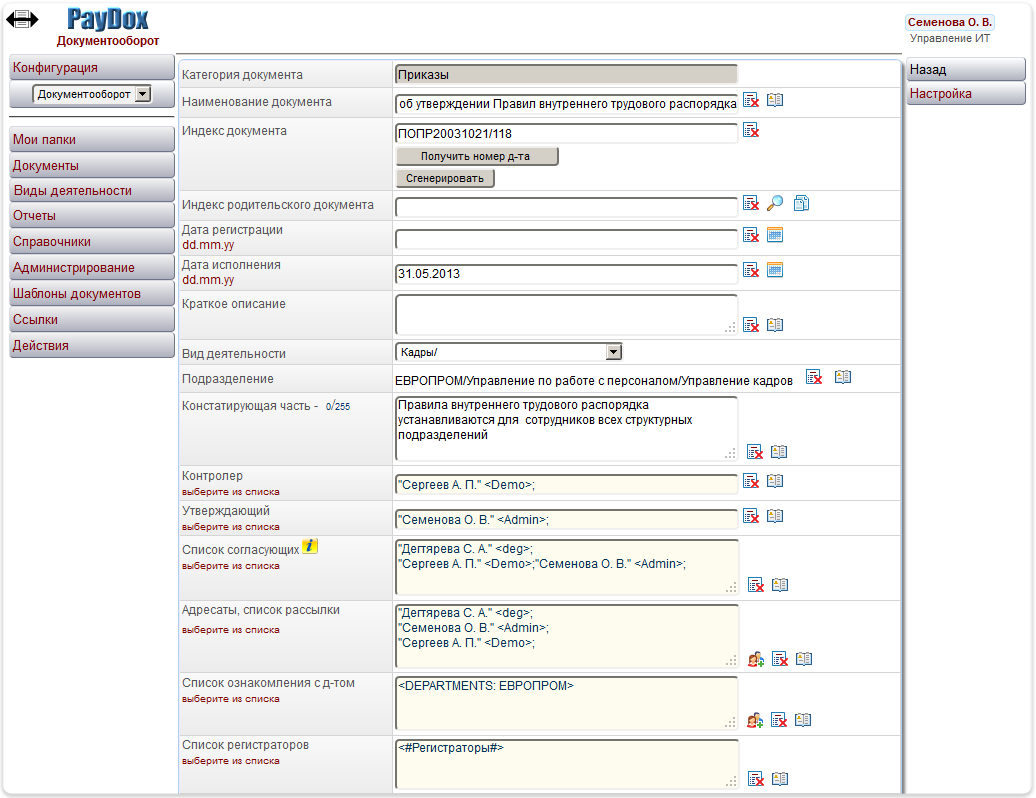Click info icon next to Список согласующих
Image resolution: width=1036 pixels, height=798 pixels.
[310, 546]
